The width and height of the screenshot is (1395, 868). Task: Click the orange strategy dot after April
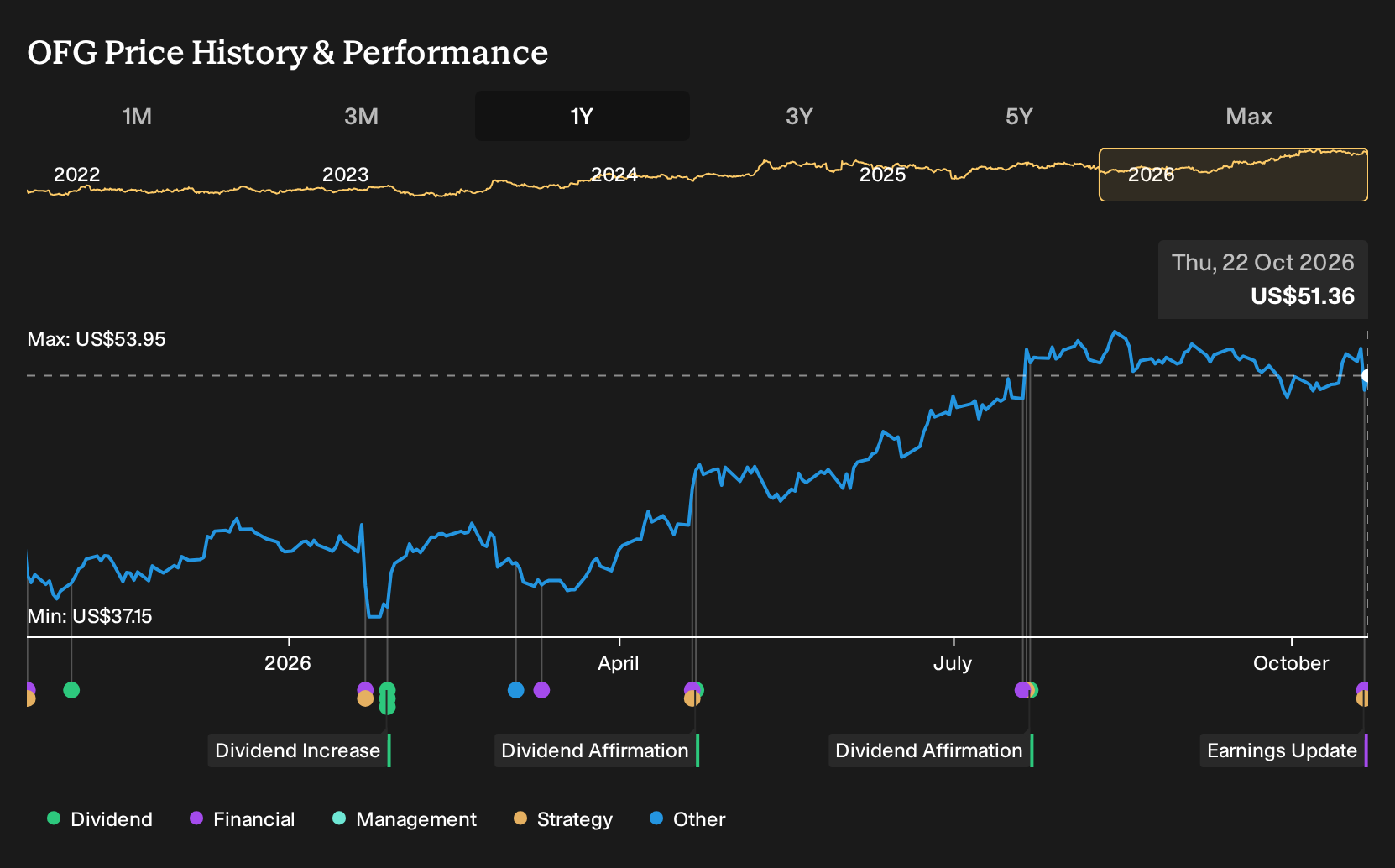pos(692,698)
